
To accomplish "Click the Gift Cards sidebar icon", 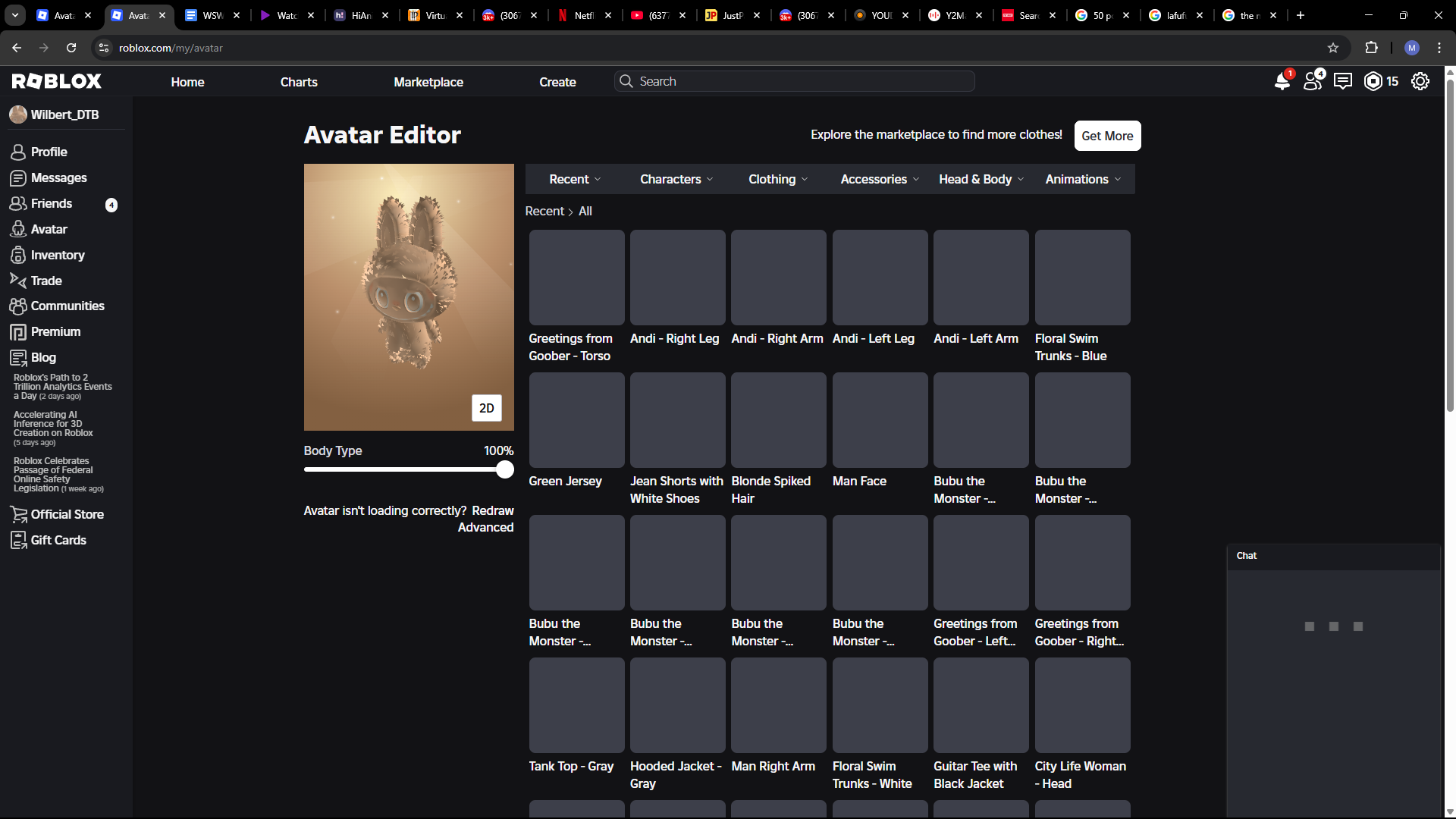I will [x=18, y=541].
